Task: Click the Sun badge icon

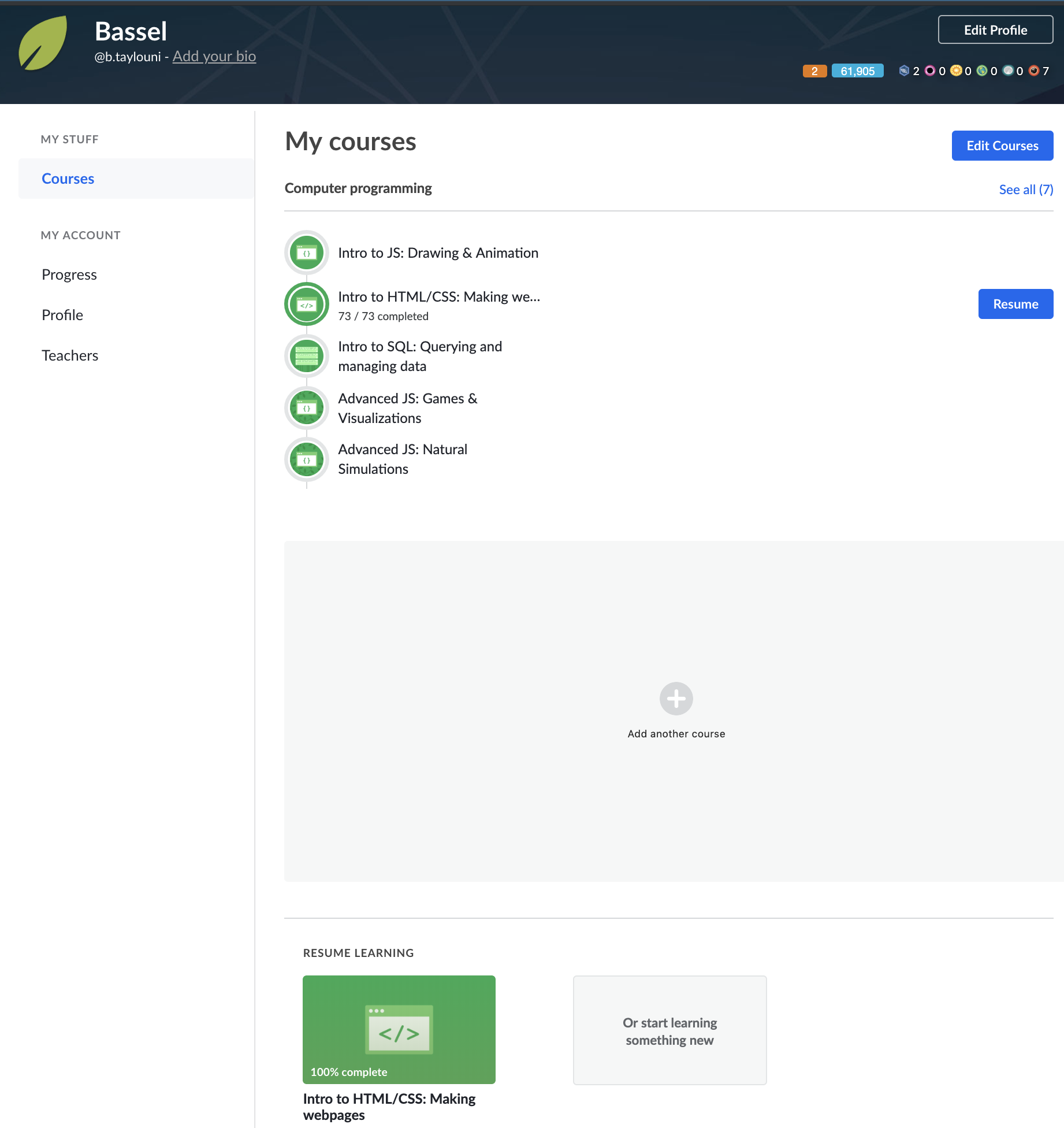Action: coord(955,70)
